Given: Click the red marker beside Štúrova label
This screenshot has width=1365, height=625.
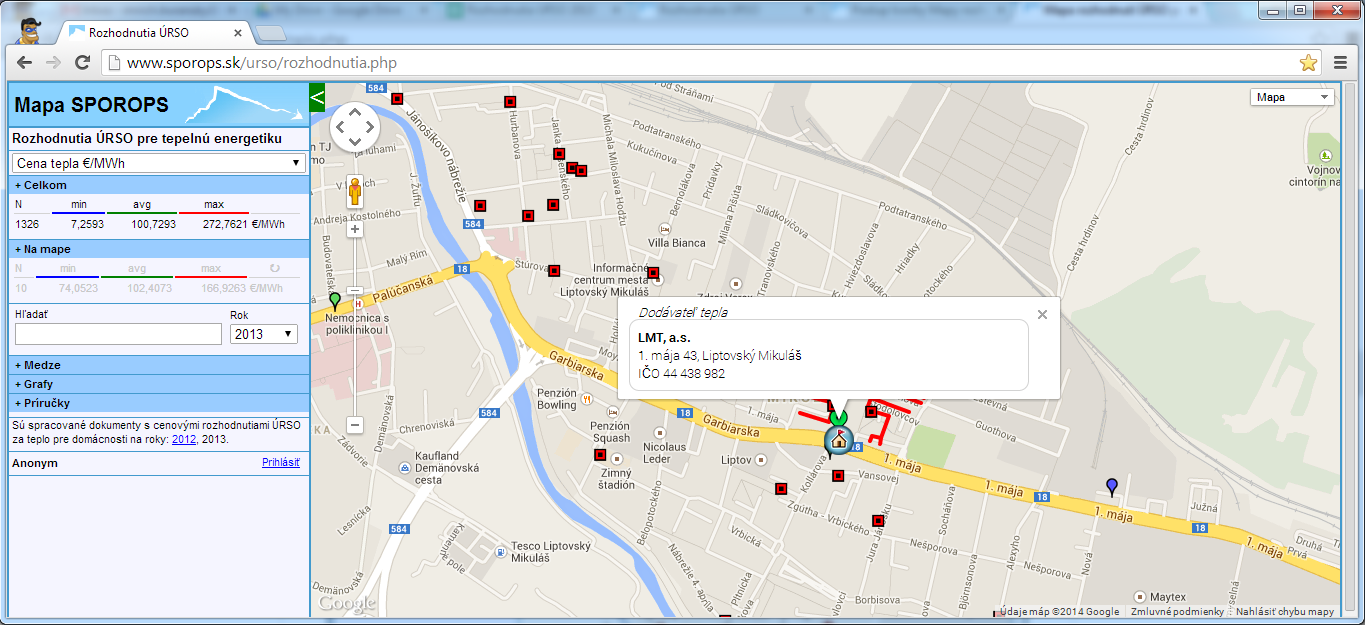Looking at the screenshot, I should [x=553, y=270].
